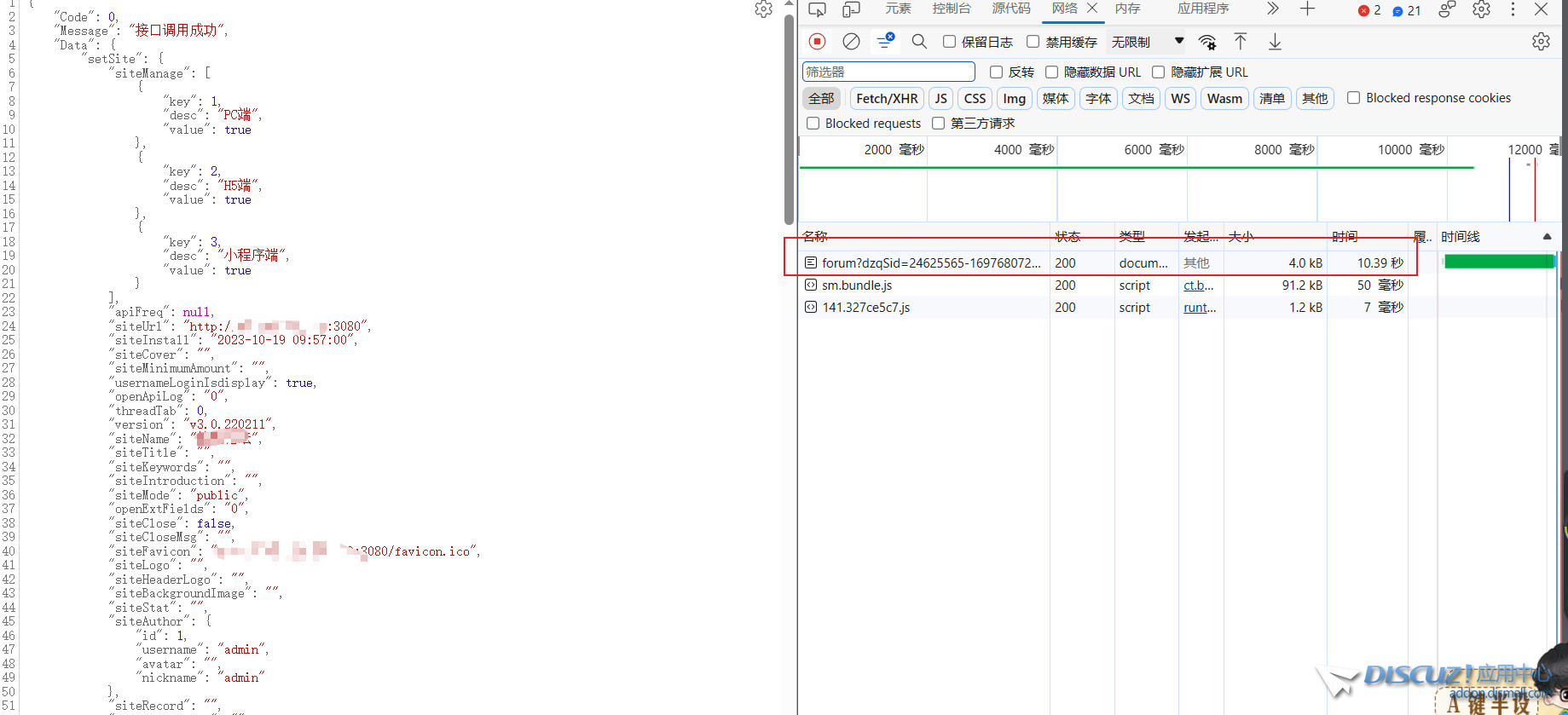Check the 禁用缓存 checkbox

[1033, 42]
